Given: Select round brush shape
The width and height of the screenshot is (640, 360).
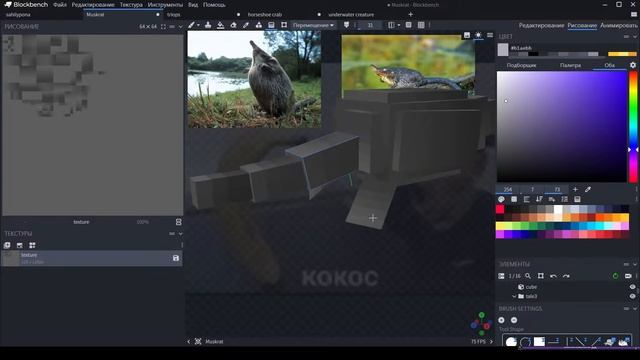Looking at the screenshot, I should 511,342.
